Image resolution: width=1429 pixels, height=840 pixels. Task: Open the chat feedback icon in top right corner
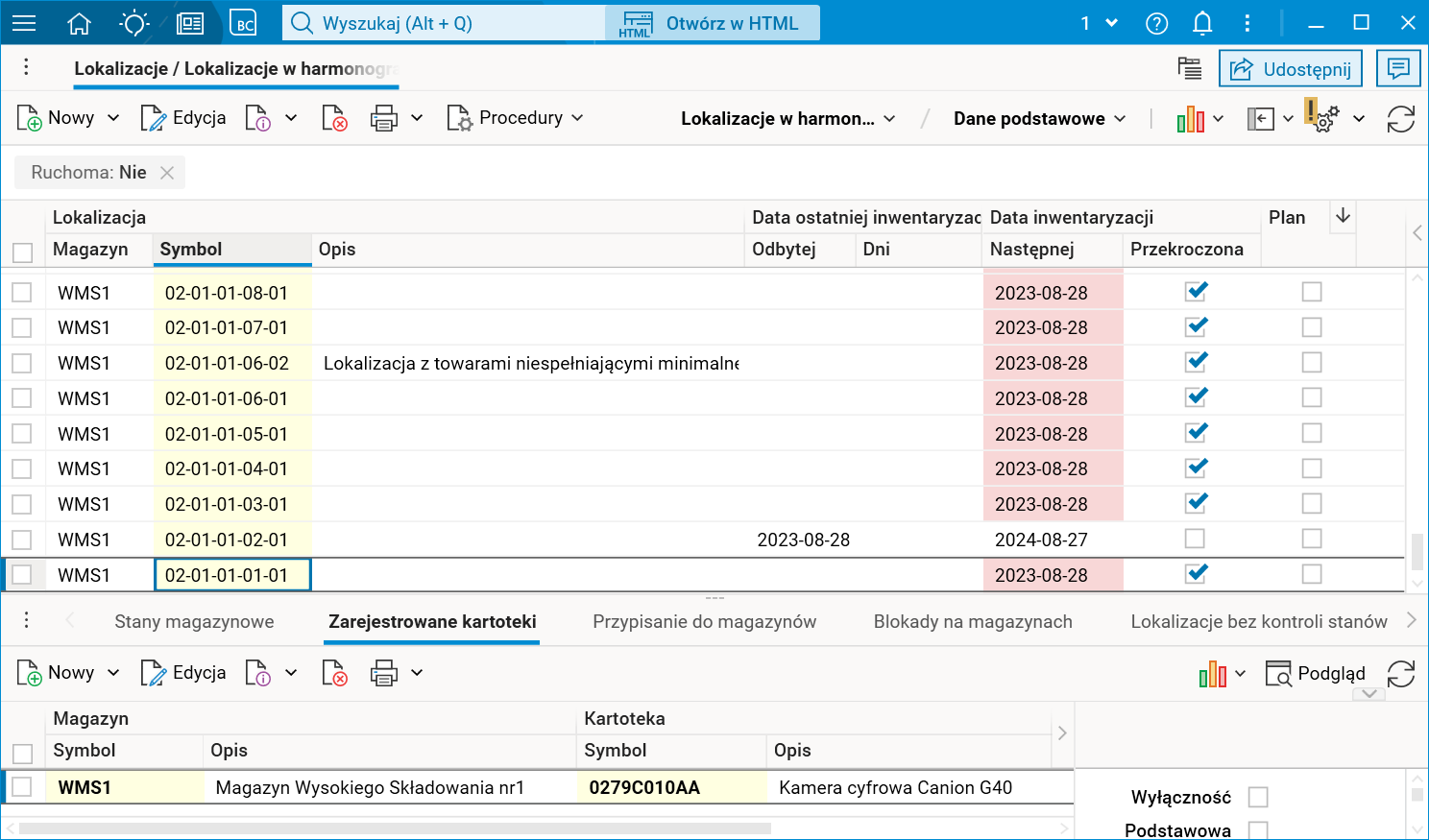[1398, 68]
